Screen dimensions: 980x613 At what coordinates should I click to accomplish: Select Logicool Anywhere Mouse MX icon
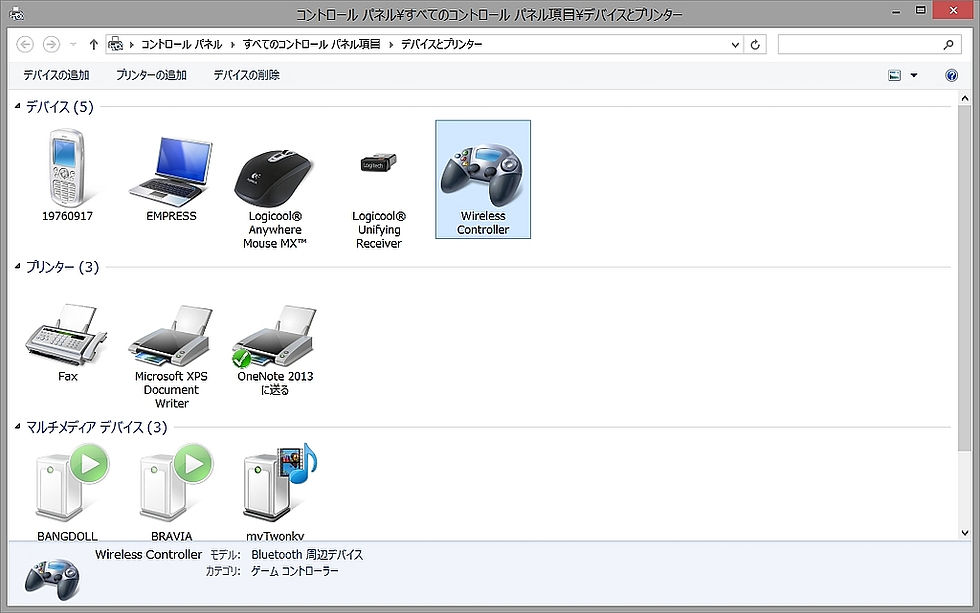tap(274, 178)
